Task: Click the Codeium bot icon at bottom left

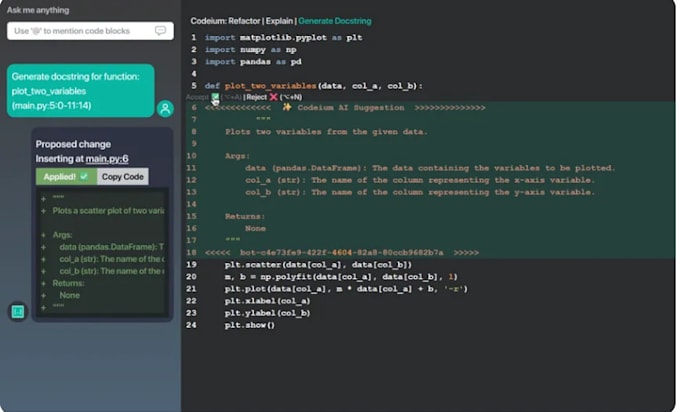Action: pos(18,312)
